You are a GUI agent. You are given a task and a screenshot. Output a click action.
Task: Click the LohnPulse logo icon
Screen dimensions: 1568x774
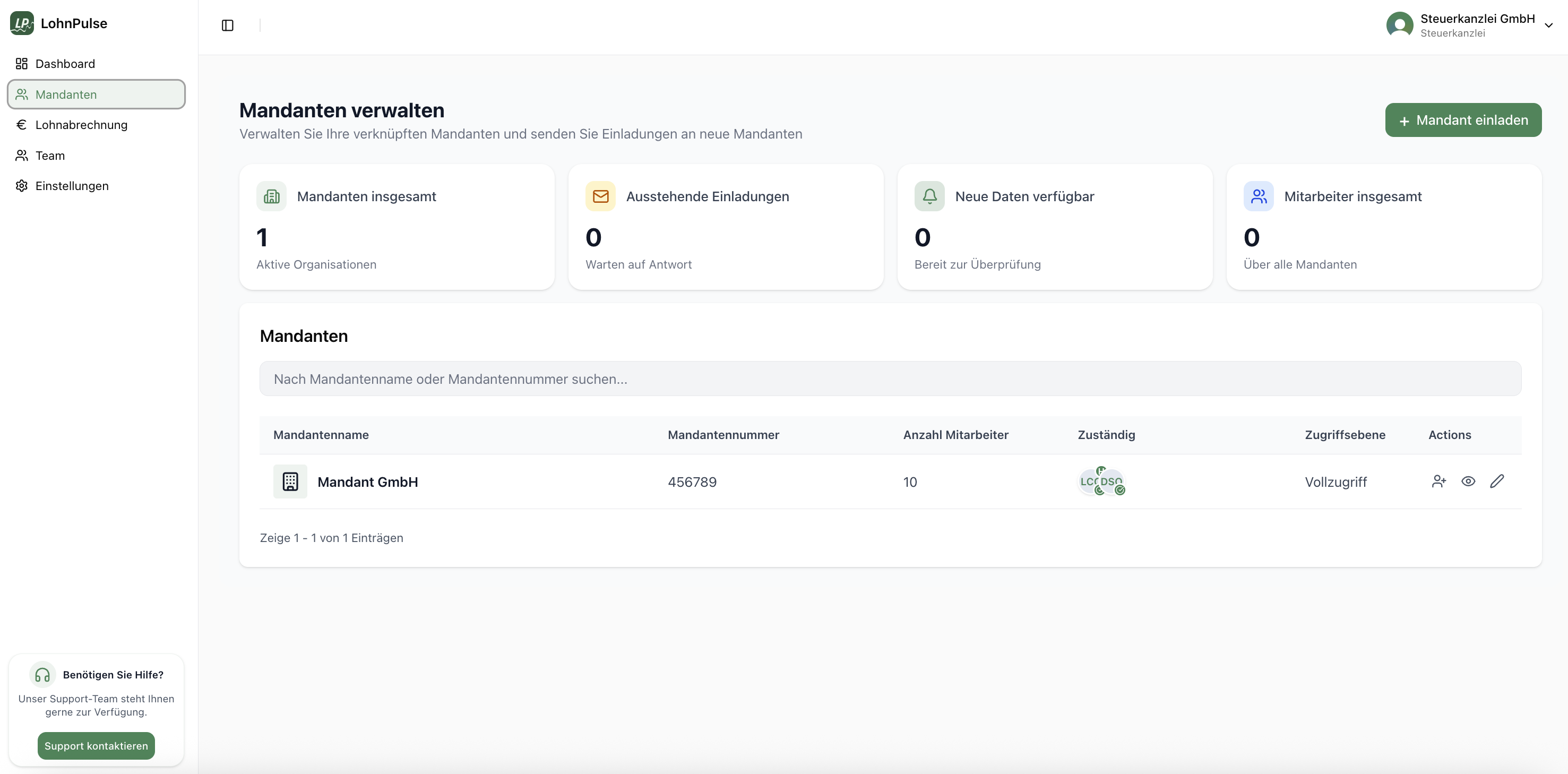22,23
